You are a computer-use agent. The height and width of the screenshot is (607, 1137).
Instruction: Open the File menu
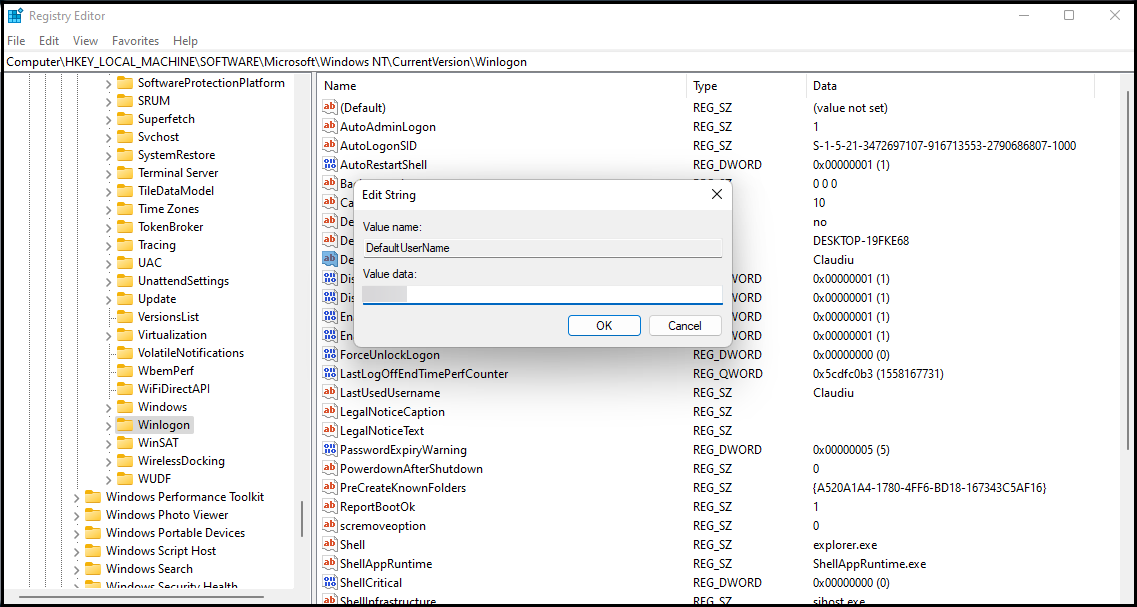pyautogui.click(x=16, y=41)
